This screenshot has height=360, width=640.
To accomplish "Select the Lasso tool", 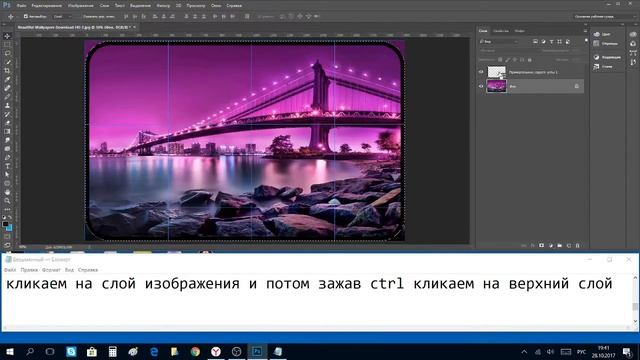I will (x=7, y=53).
